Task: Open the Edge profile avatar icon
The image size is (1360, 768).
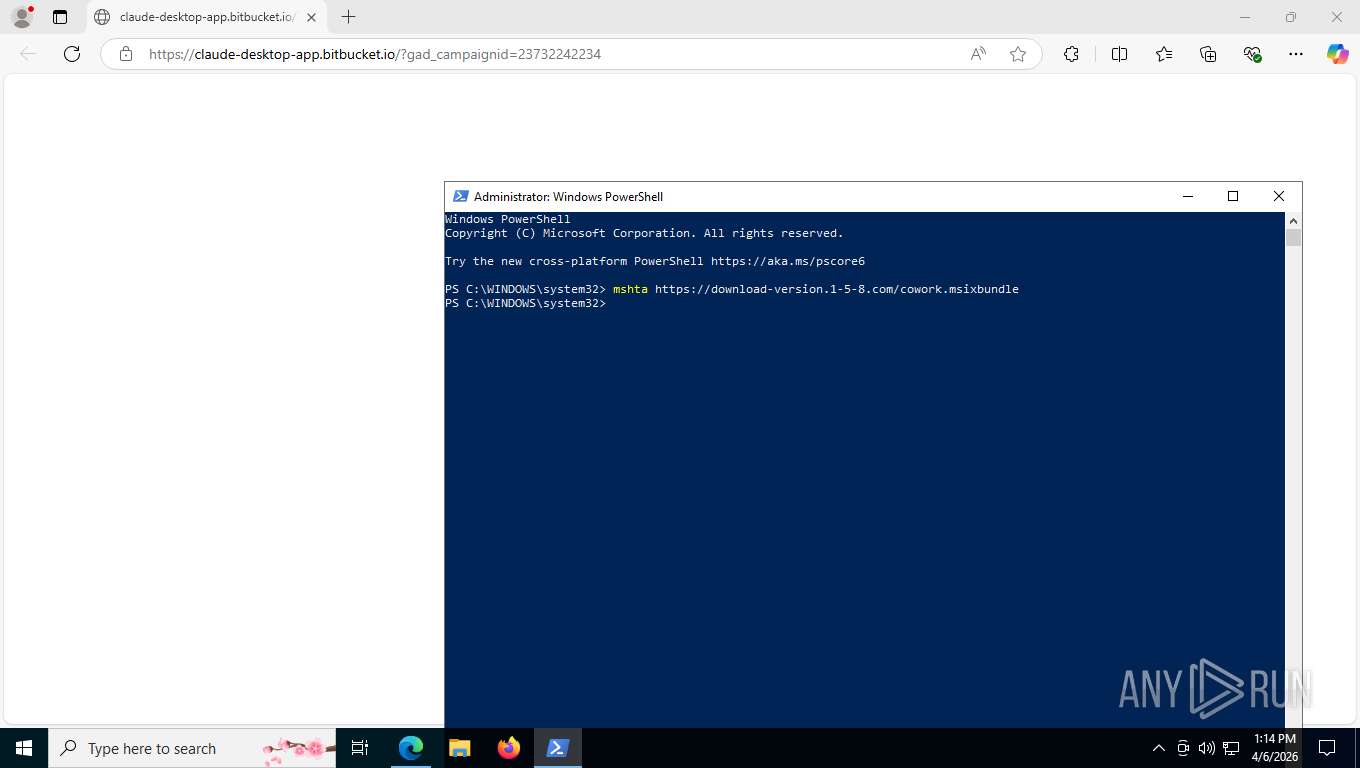Action: point(21,17)
